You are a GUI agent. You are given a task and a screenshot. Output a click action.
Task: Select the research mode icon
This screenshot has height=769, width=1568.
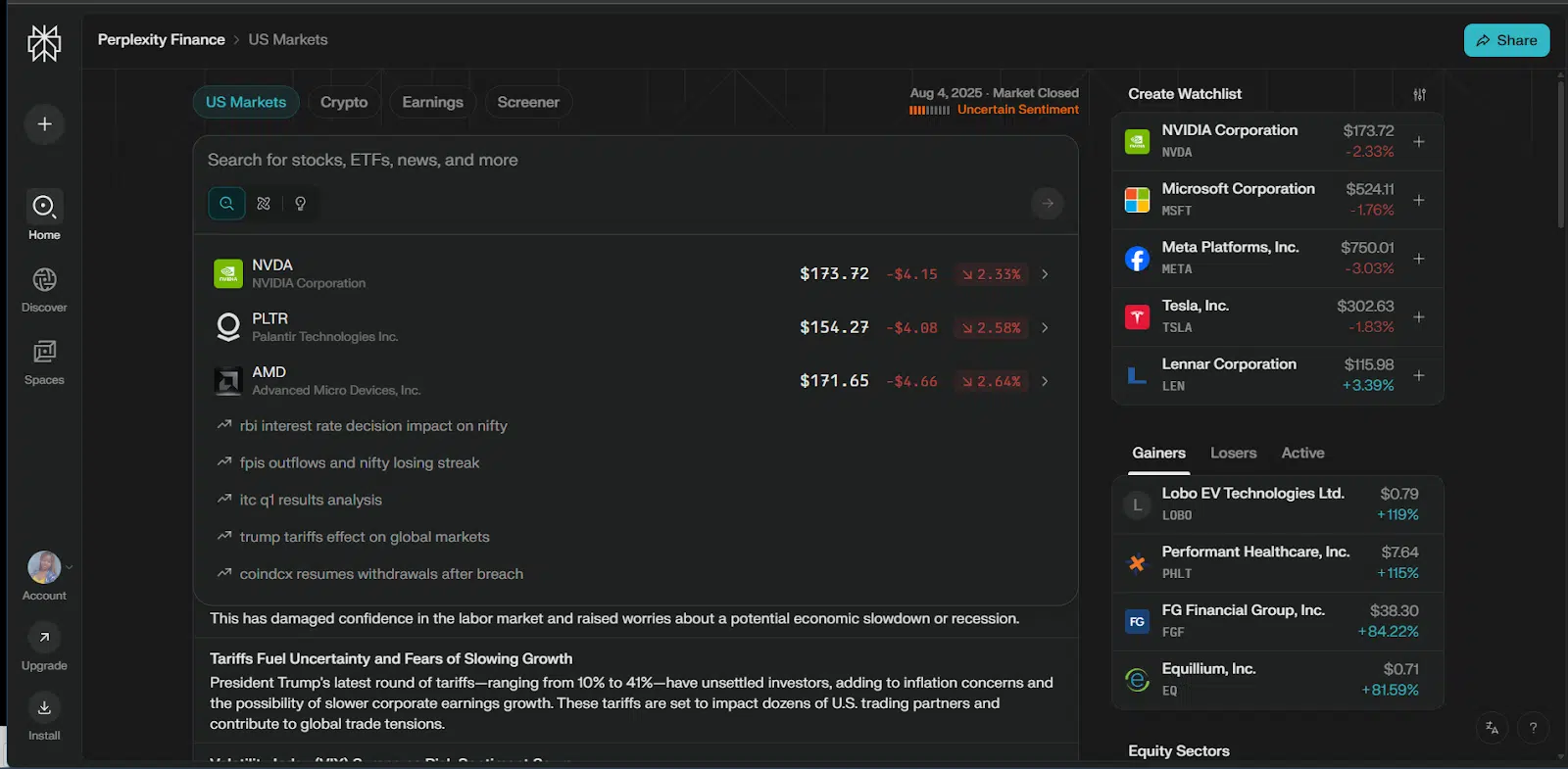coord(264,203)
